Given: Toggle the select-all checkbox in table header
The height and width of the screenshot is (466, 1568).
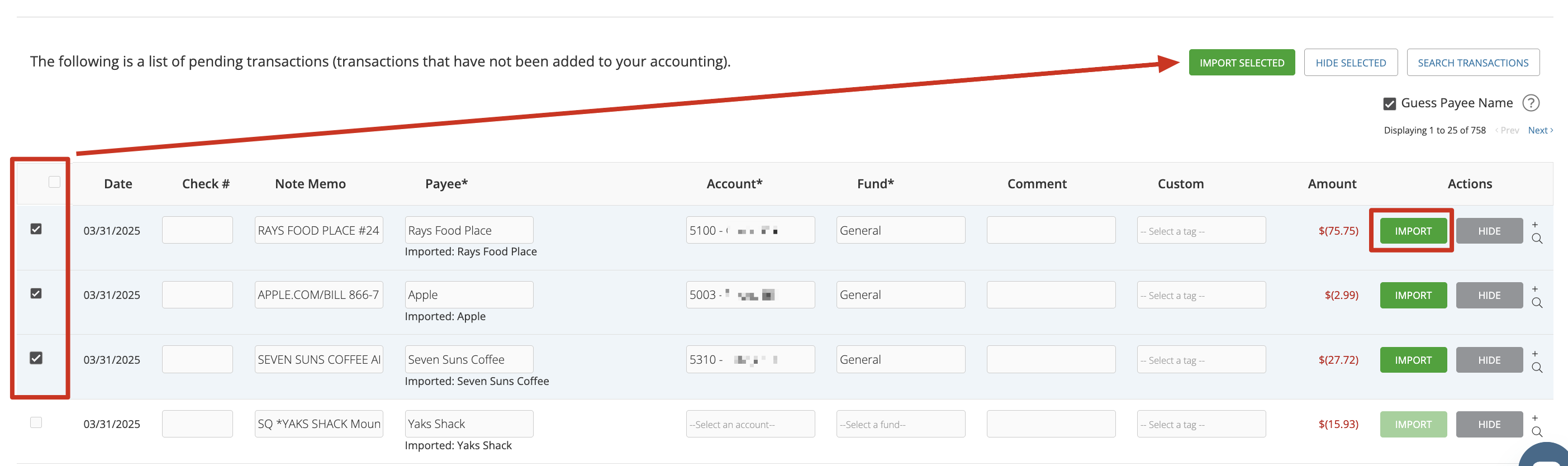Looking at the screenshot, I should click(x=54, y=182).
